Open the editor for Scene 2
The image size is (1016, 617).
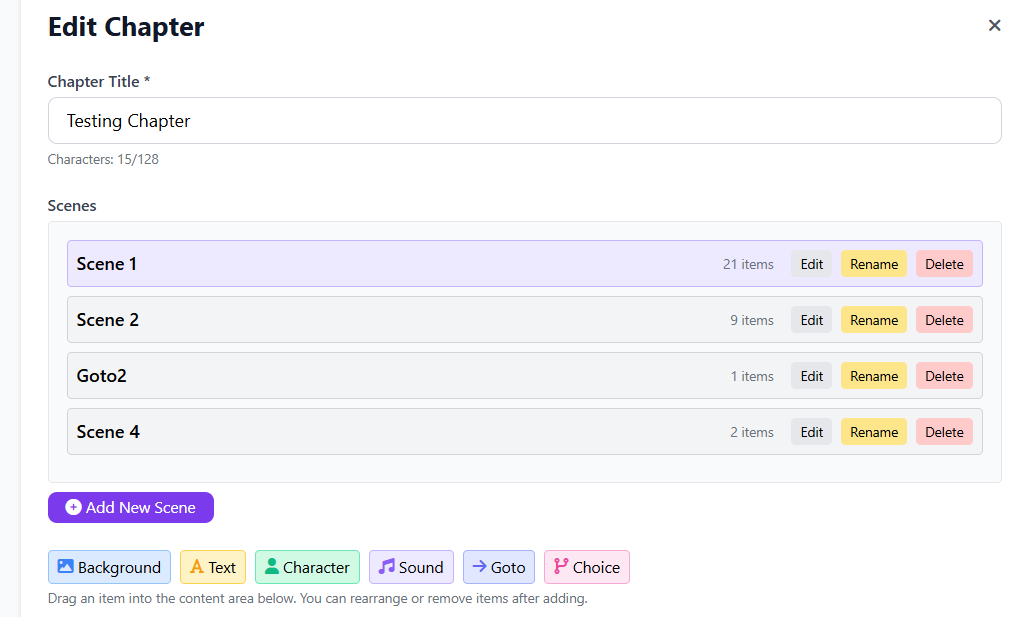click(x=811, y=320)
